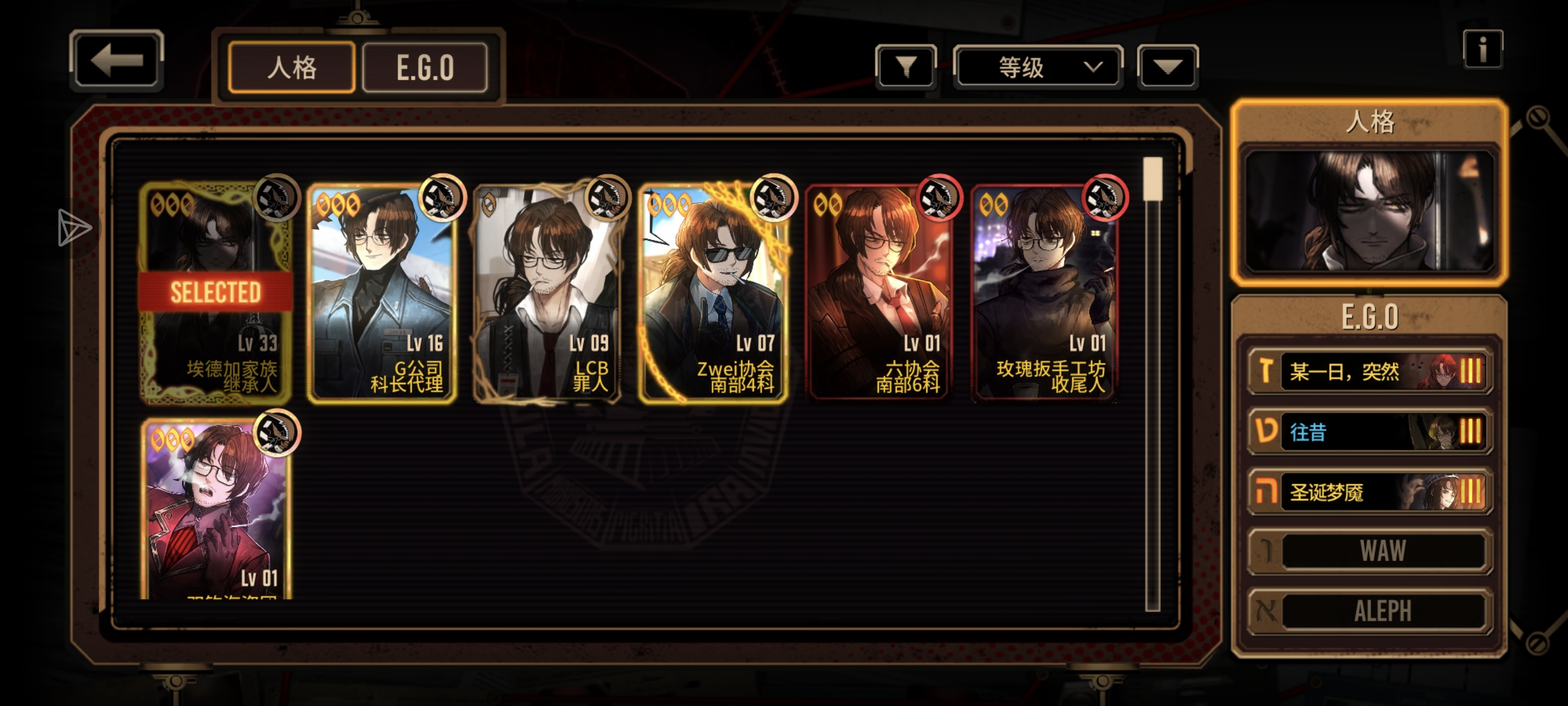Open the equipped identity portrait thumbnail

(1370, 211)
